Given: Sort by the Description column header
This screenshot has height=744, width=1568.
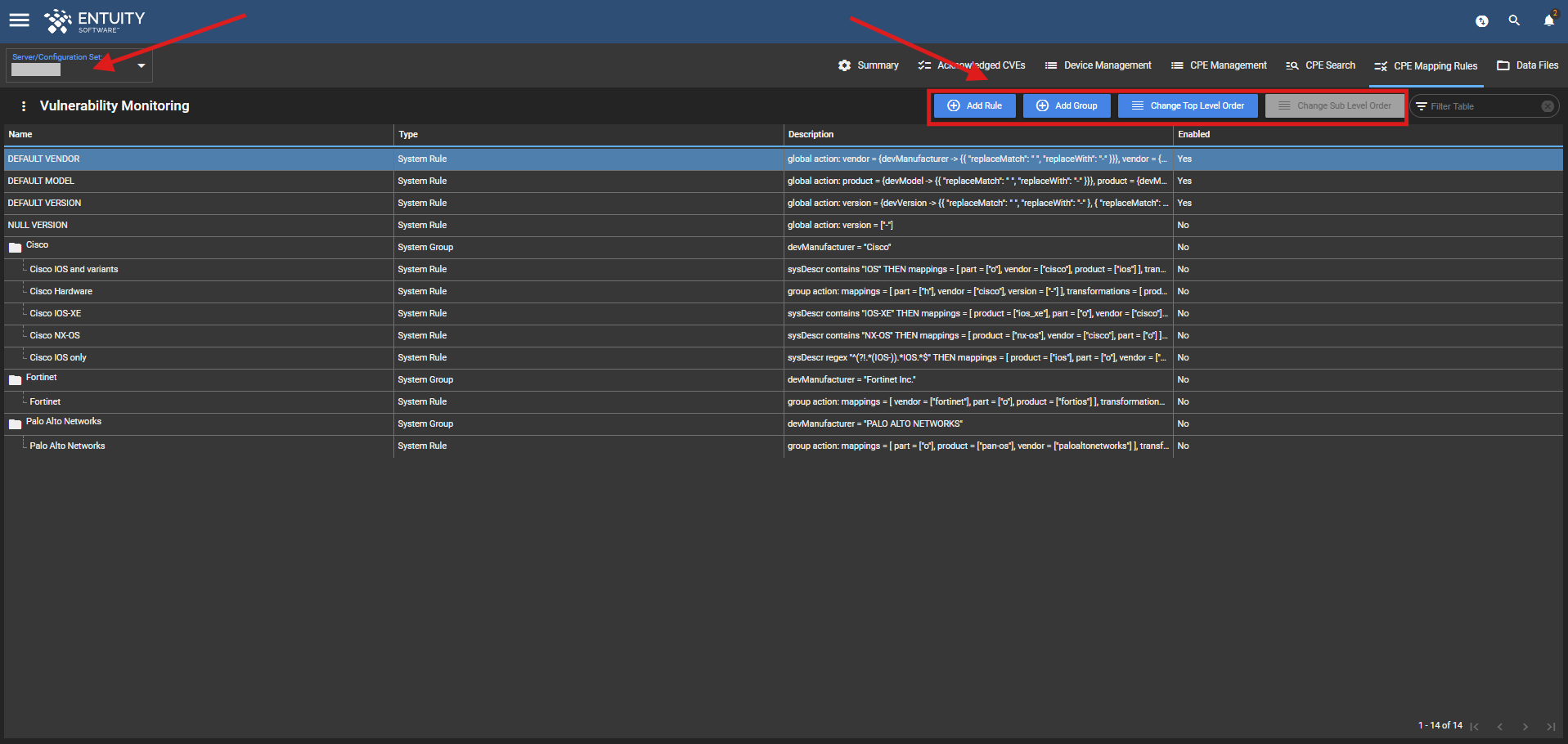Looking at the screenshot, I should coord(978,134).
